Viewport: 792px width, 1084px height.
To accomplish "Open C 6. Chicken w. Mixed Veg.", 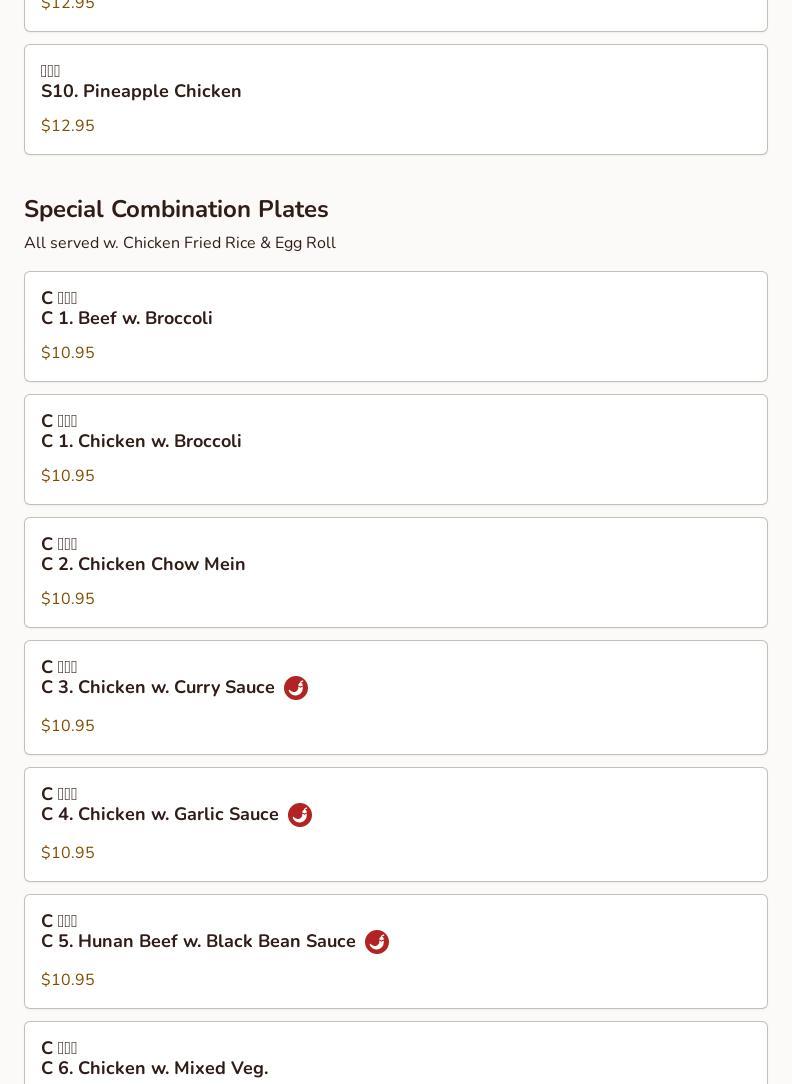I will (154, 1068).
